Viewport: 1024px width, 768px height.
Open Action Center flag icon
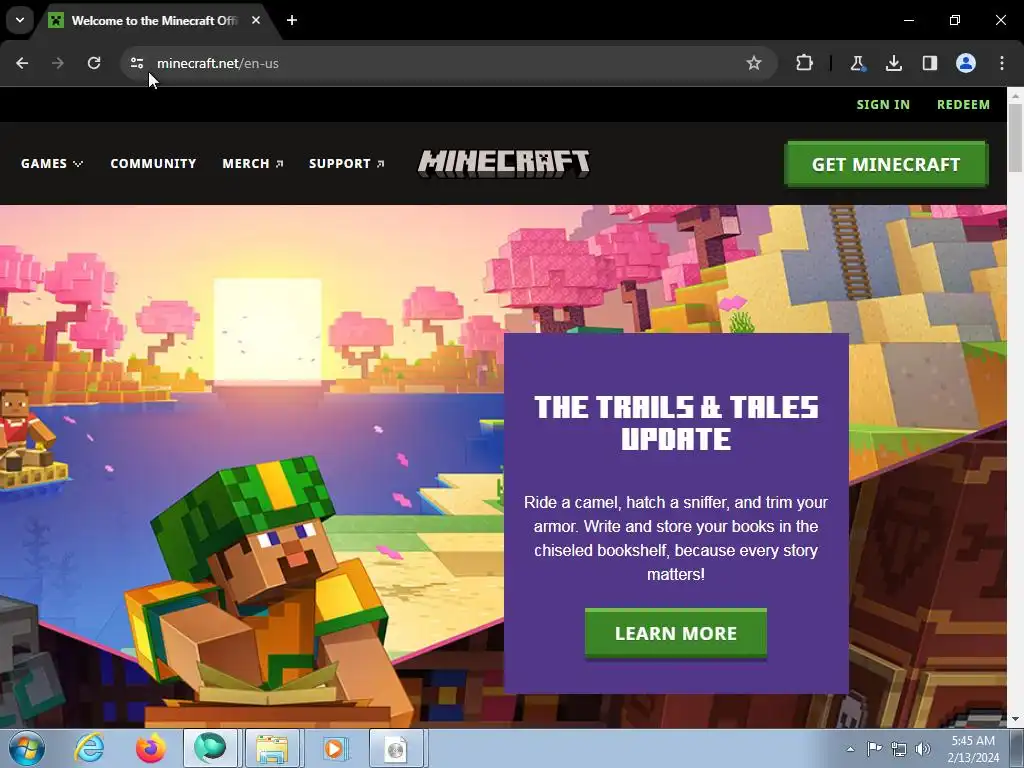click(874, 748)
